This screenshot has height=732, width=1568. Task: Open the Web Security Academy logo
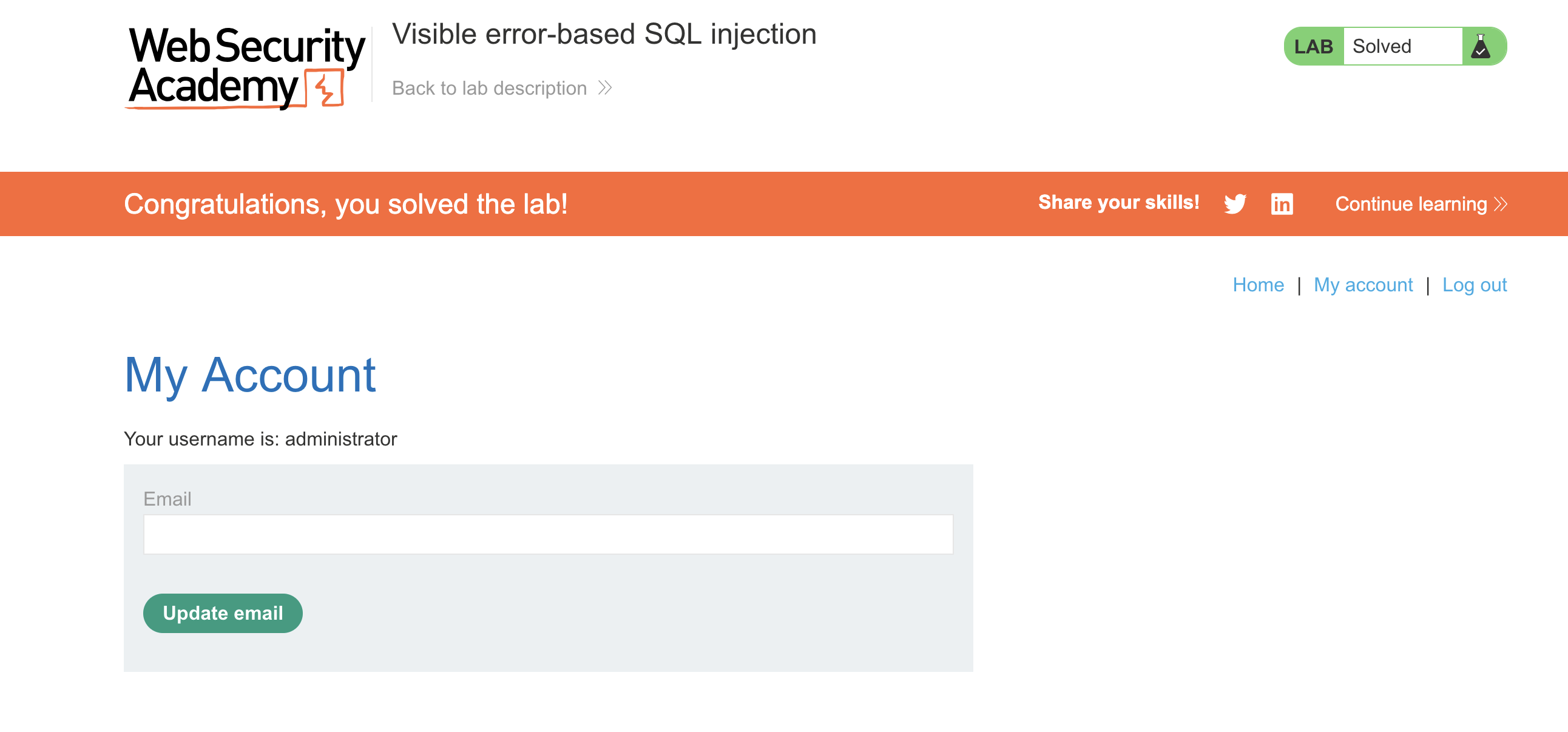[245, 67]
